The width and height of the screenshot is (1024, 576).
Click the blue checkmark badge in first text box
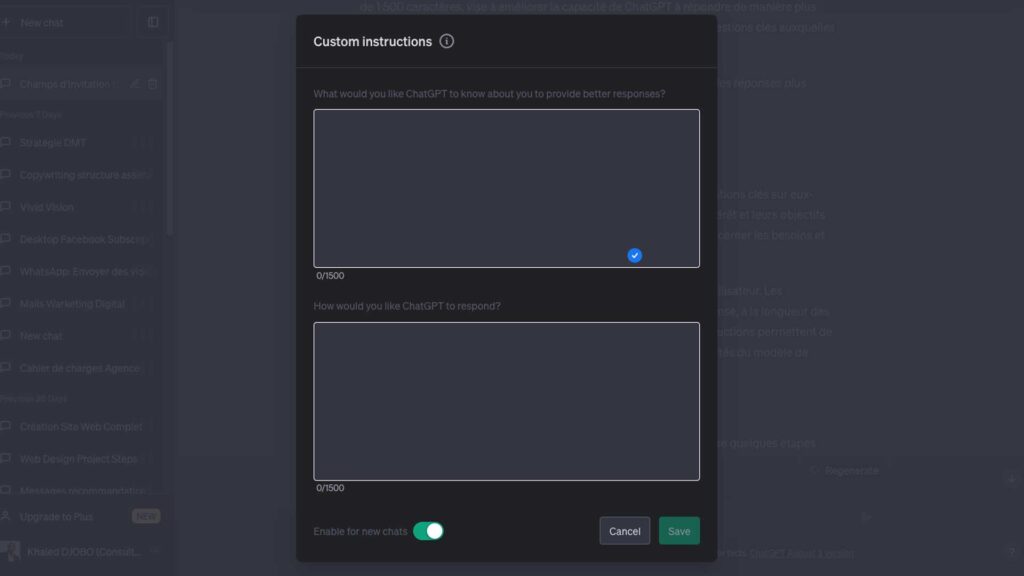635,255
